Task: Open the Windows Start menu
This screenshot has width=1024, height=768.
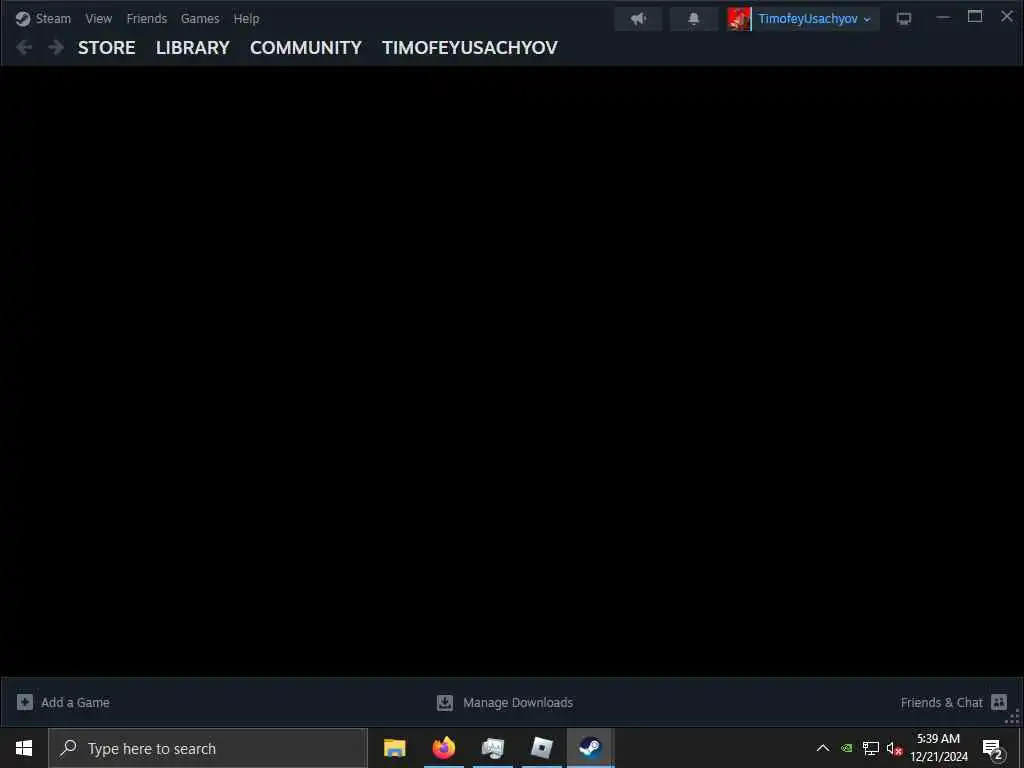Action: click(x=24, y=748)
